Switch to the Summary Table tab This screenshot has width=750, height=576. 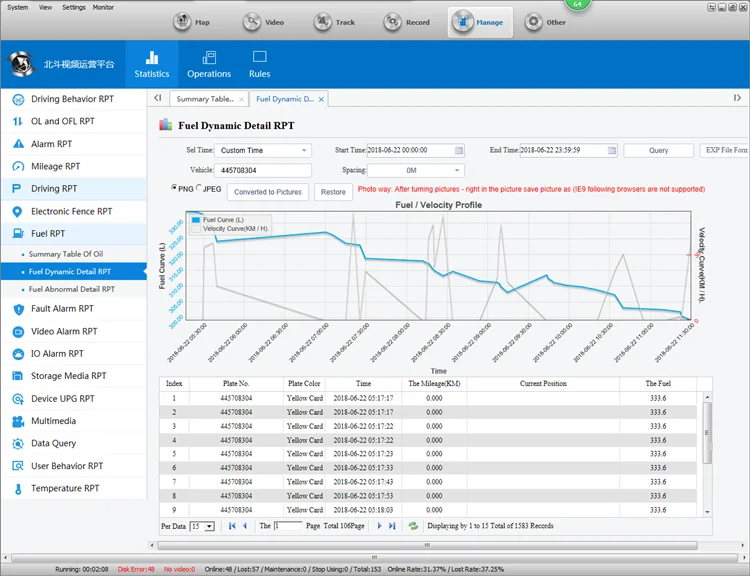205,99
